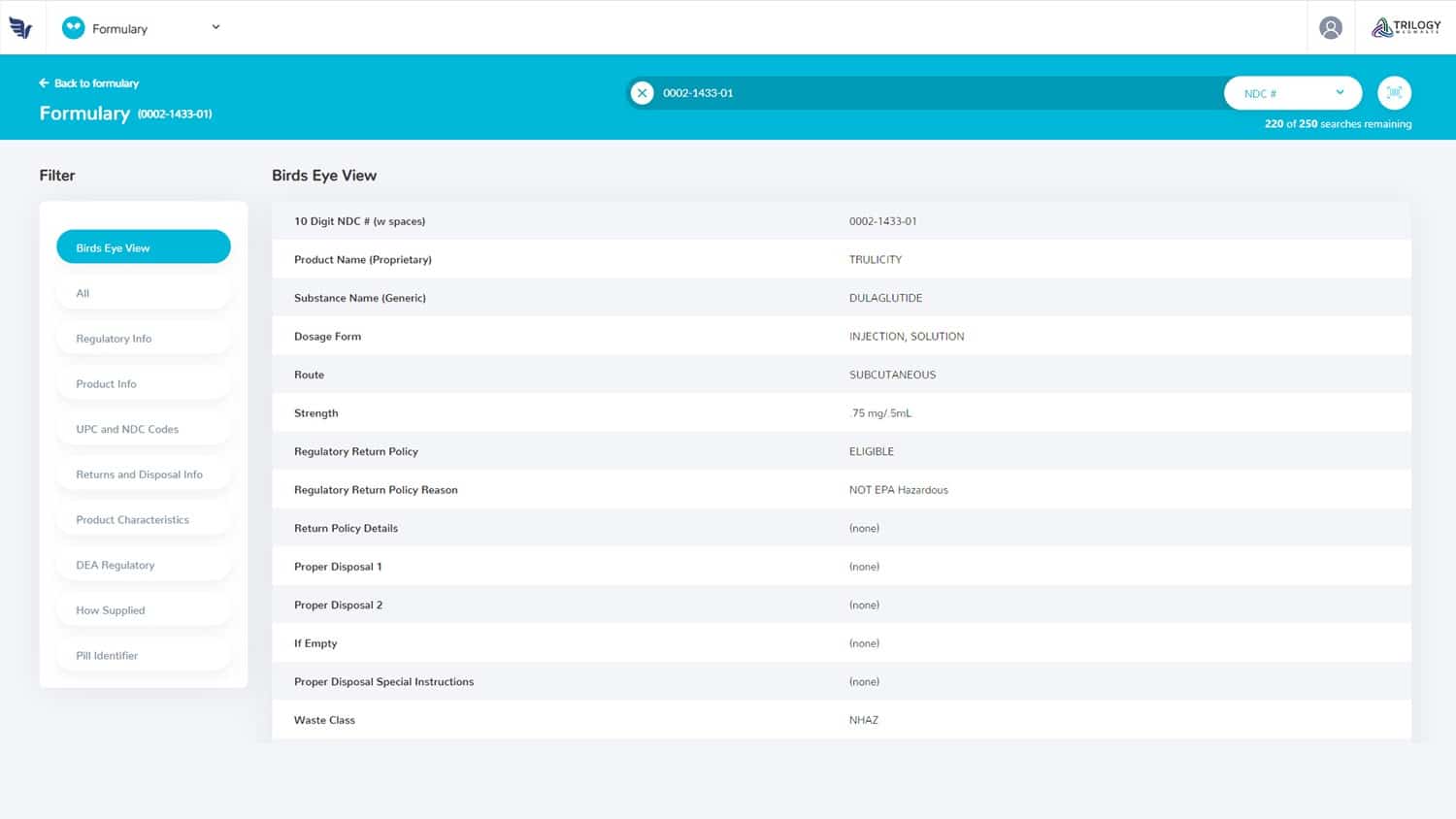
Task: Click the .75 mg/.5mL strength value
Action: click(x=880, y=413)
